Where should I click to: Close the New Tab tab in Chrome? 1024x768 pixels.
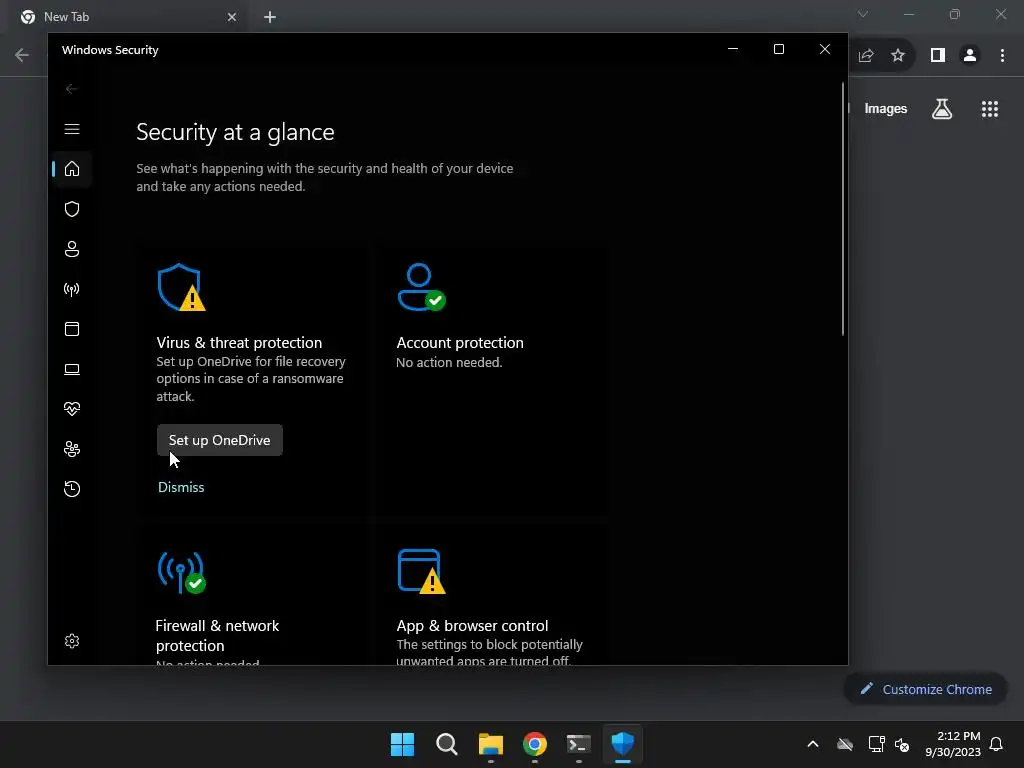pos(232,17)
